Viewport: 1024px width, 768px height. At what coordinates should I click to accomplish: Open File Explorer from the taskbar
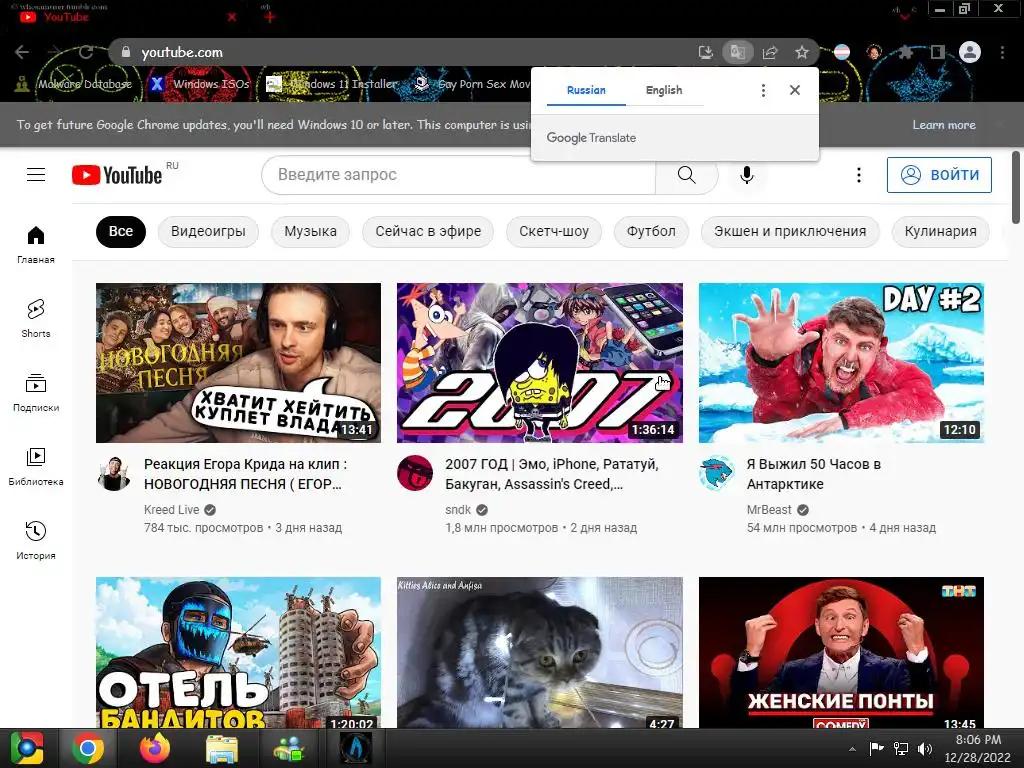pos(221,749)
